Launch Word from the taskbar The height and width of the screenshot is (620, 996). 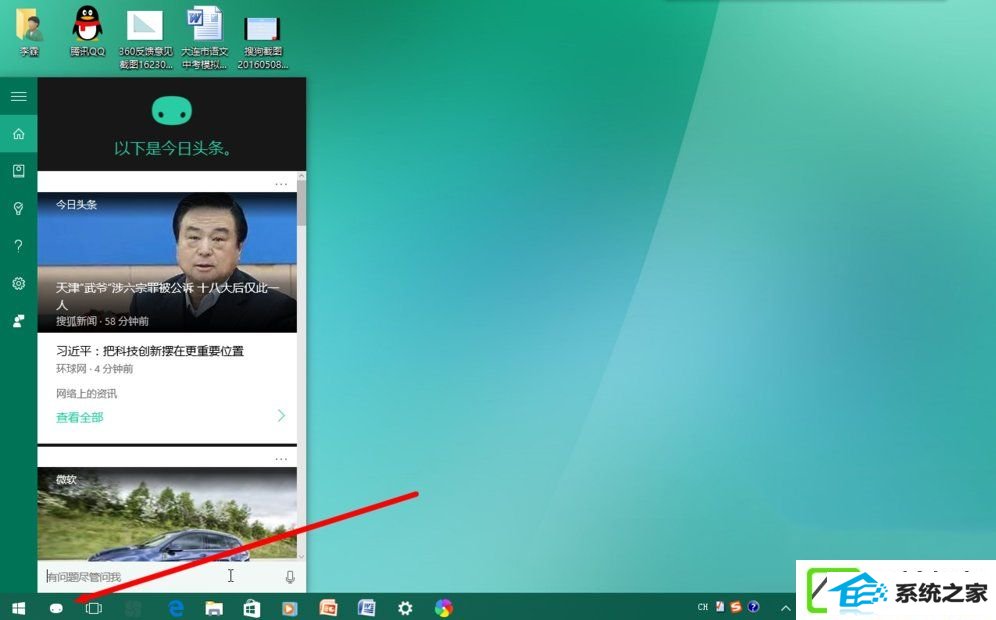(367, 608)
